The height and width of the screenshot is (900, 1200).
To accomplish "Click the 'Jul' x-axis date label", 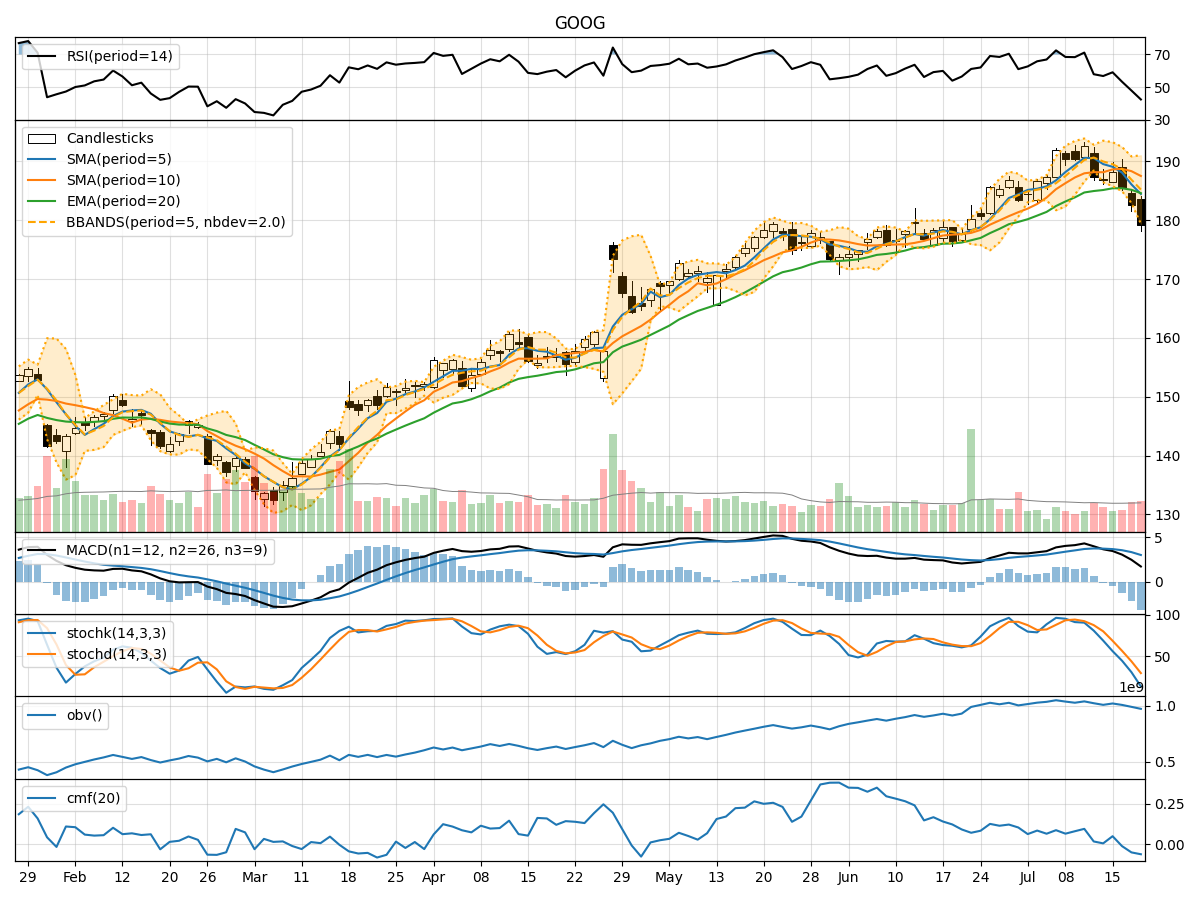I will 1024,876.
